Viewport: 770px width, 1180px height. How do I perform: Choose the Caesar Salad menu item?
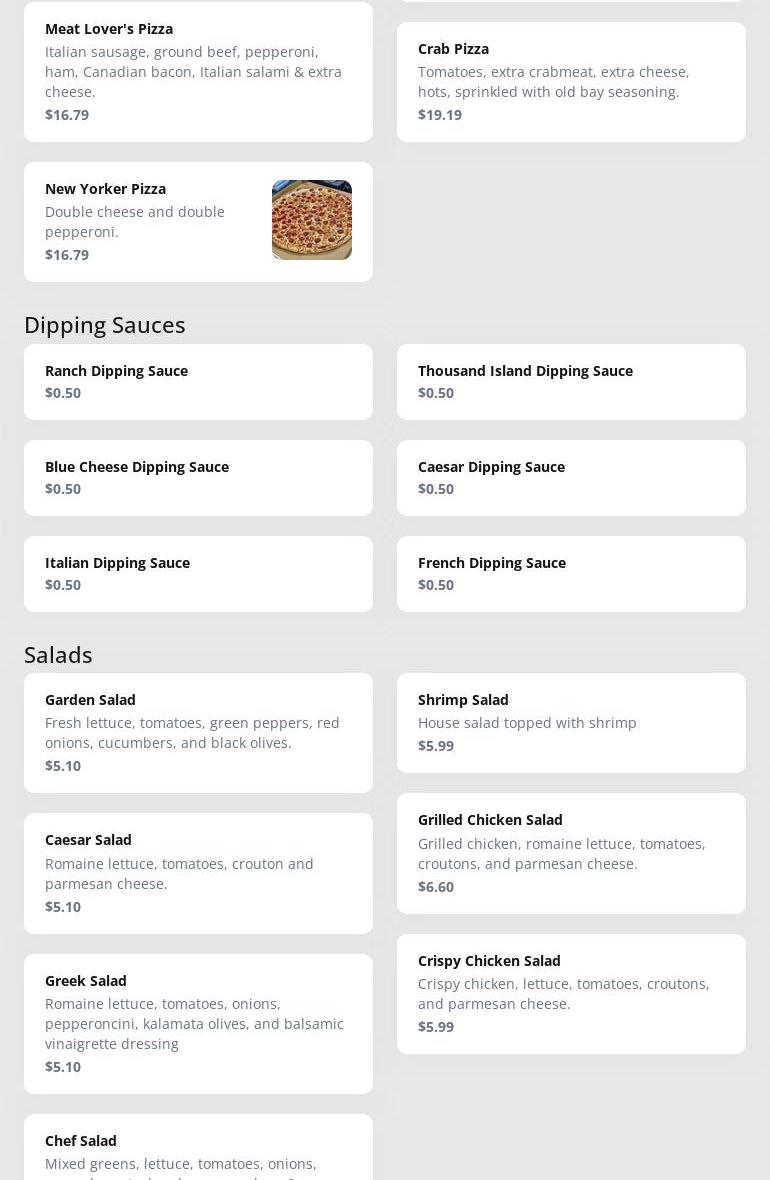point(198,873)
